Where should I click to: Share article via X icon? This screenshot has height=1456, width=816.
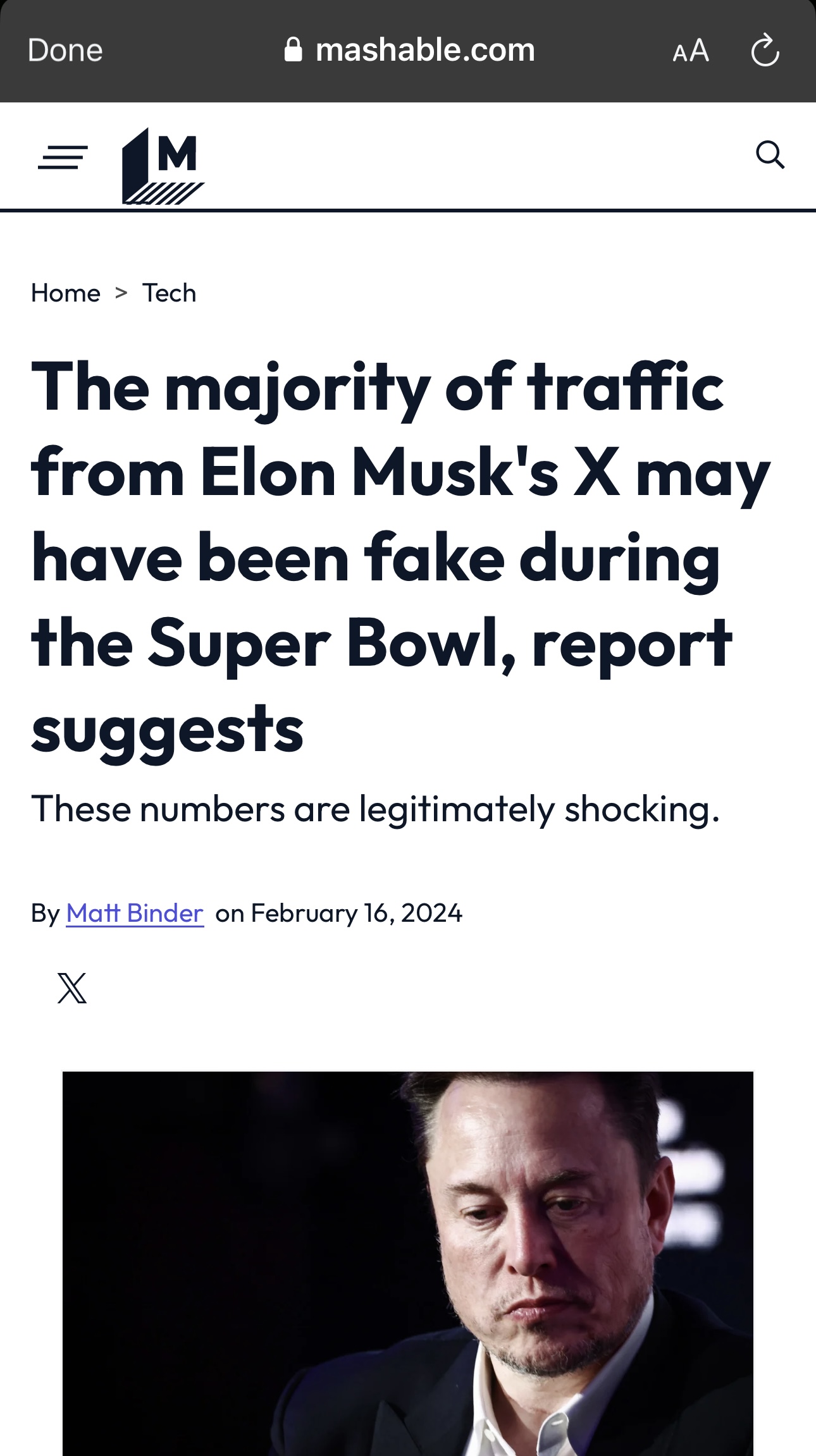[72, 988]
